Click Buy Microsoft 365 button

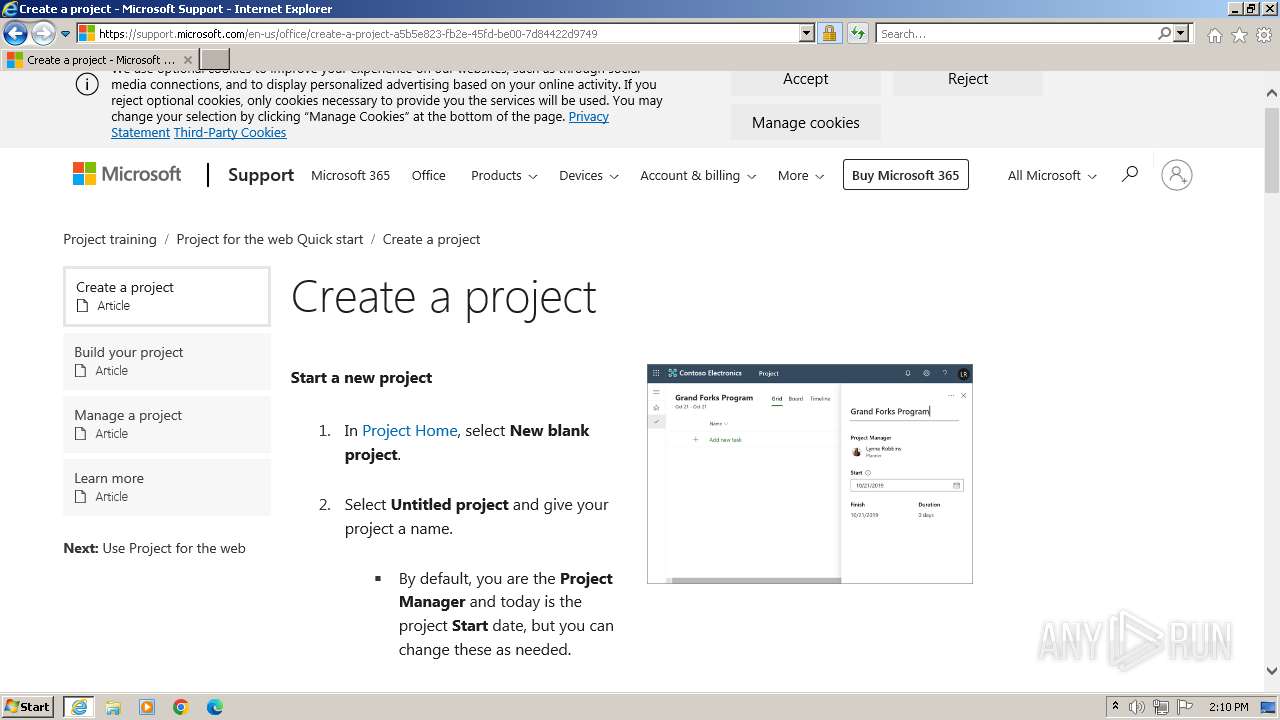[x=905, y=175]
